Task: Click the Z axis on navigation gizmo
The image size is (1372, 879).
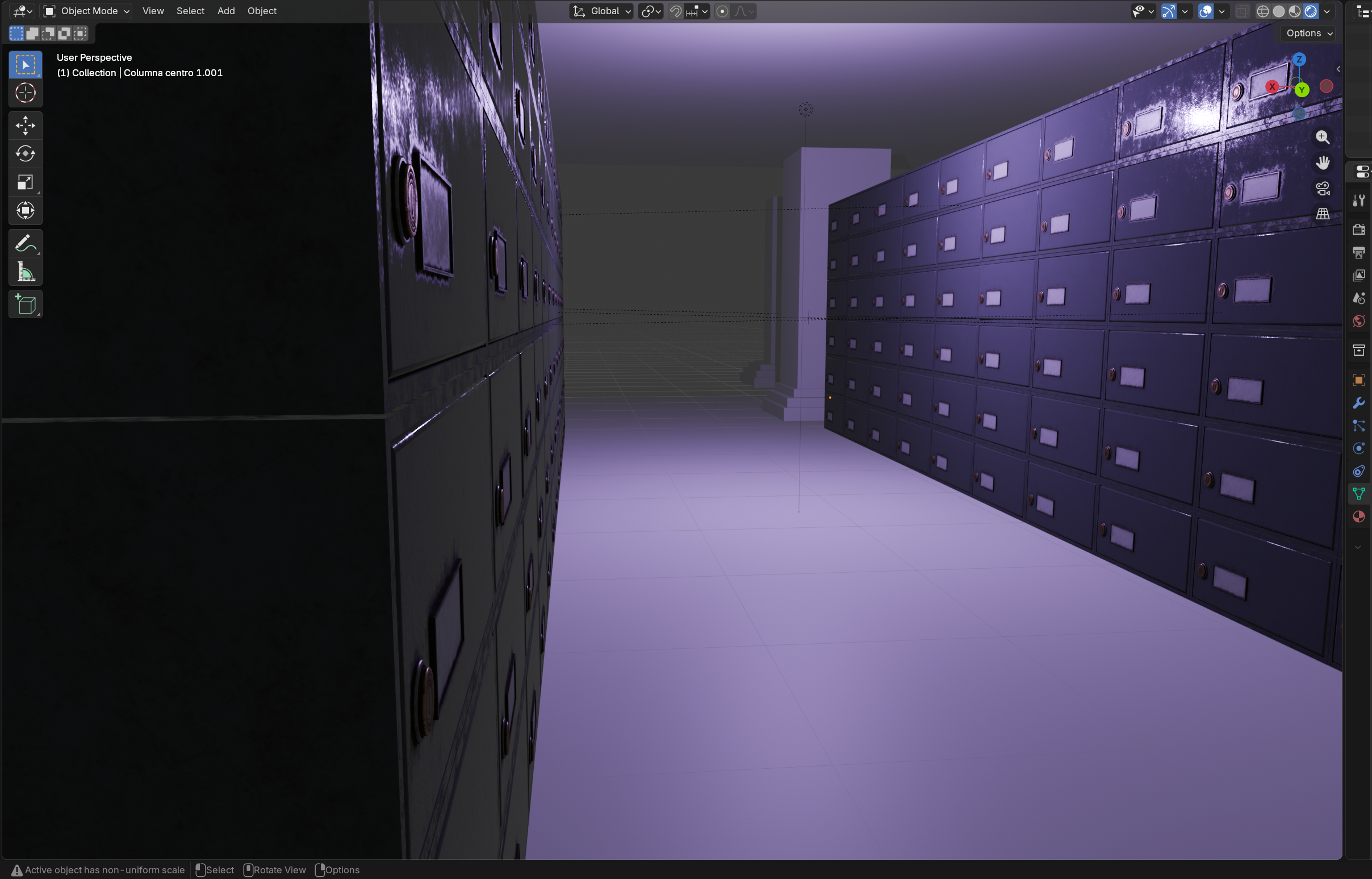Action: tap(1299, 59)
